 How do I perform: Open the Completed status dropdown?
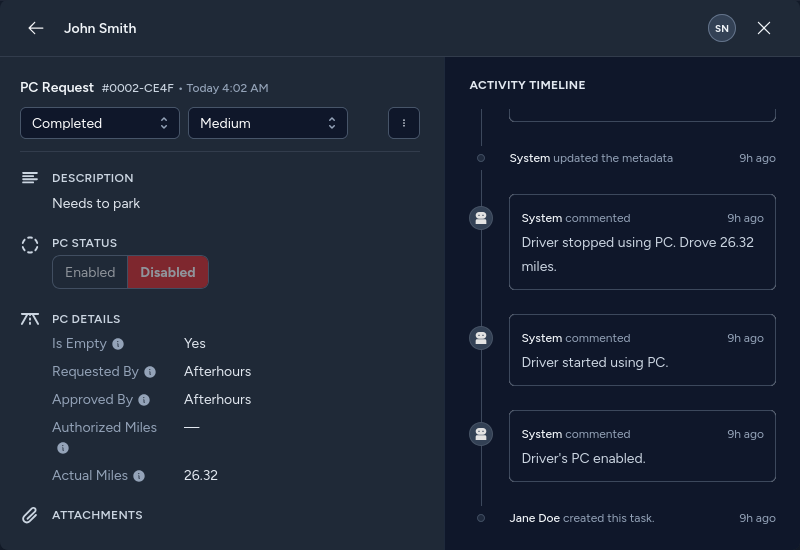(x=100, y=123)
